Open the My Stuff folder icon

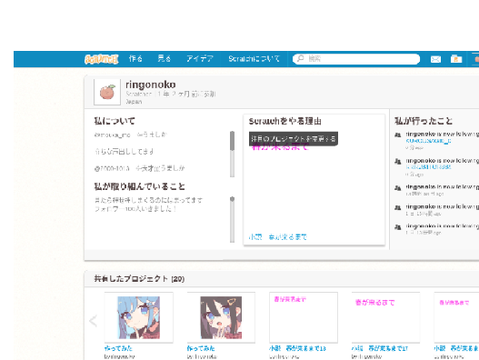(456, 59)
